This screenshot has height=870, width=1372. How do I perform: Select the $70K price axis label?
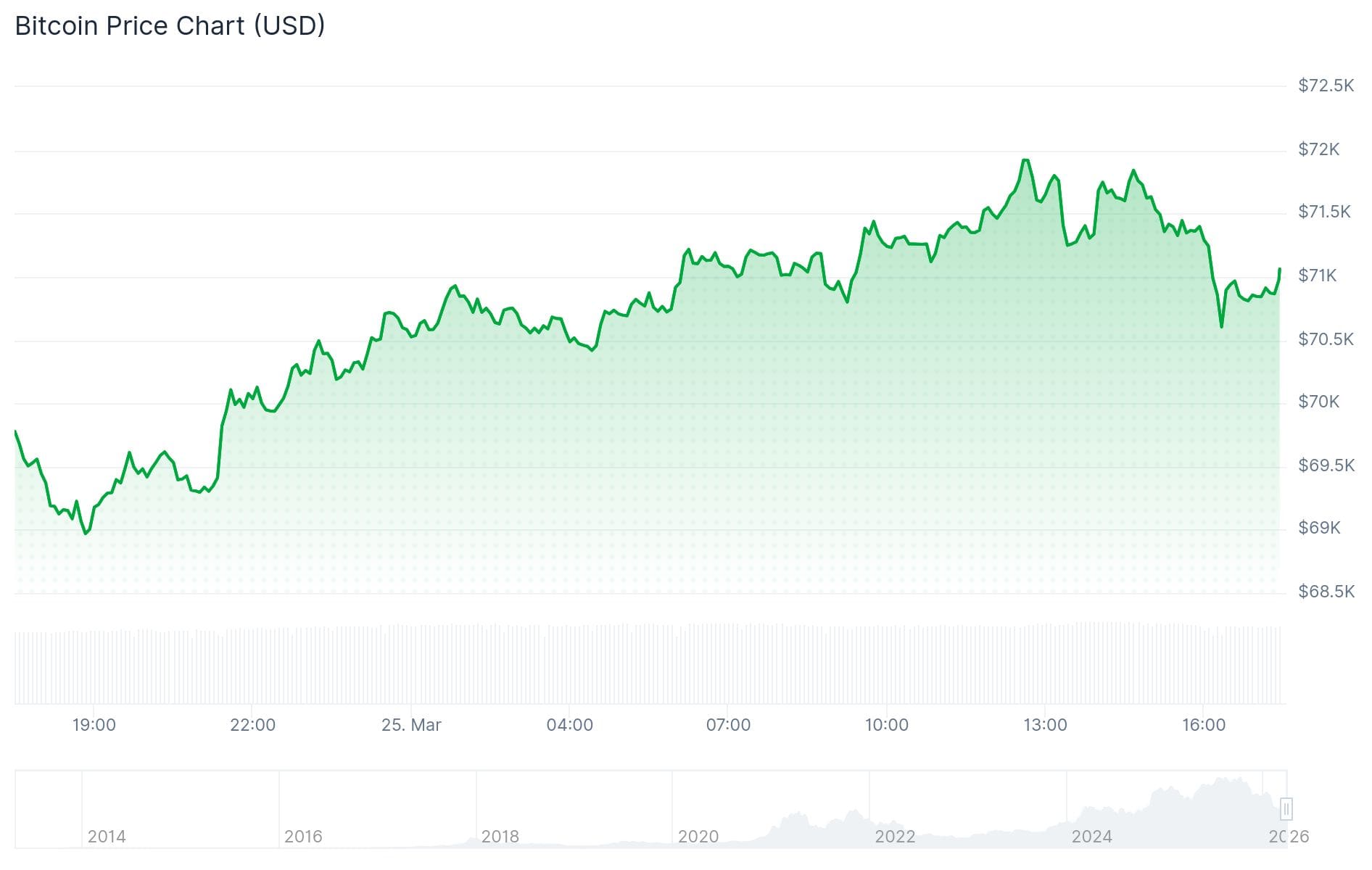point(1318,402)
